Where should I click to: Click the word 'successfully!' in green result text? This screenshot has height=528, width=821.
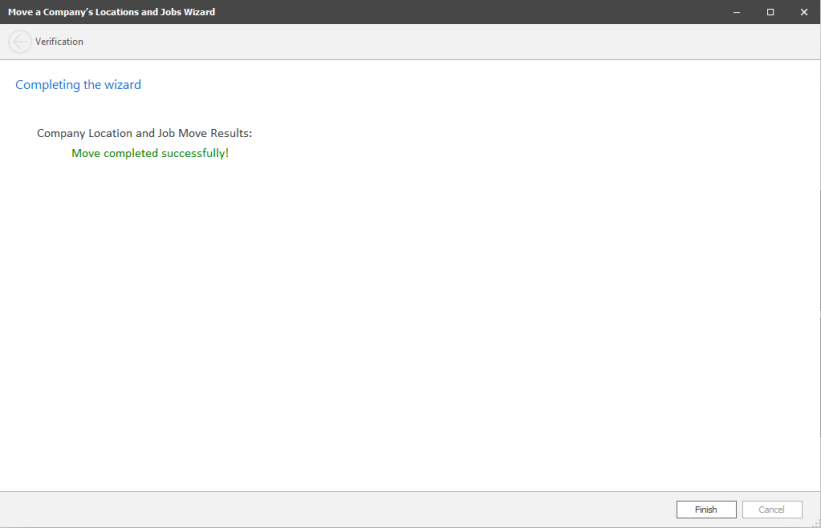196,153
